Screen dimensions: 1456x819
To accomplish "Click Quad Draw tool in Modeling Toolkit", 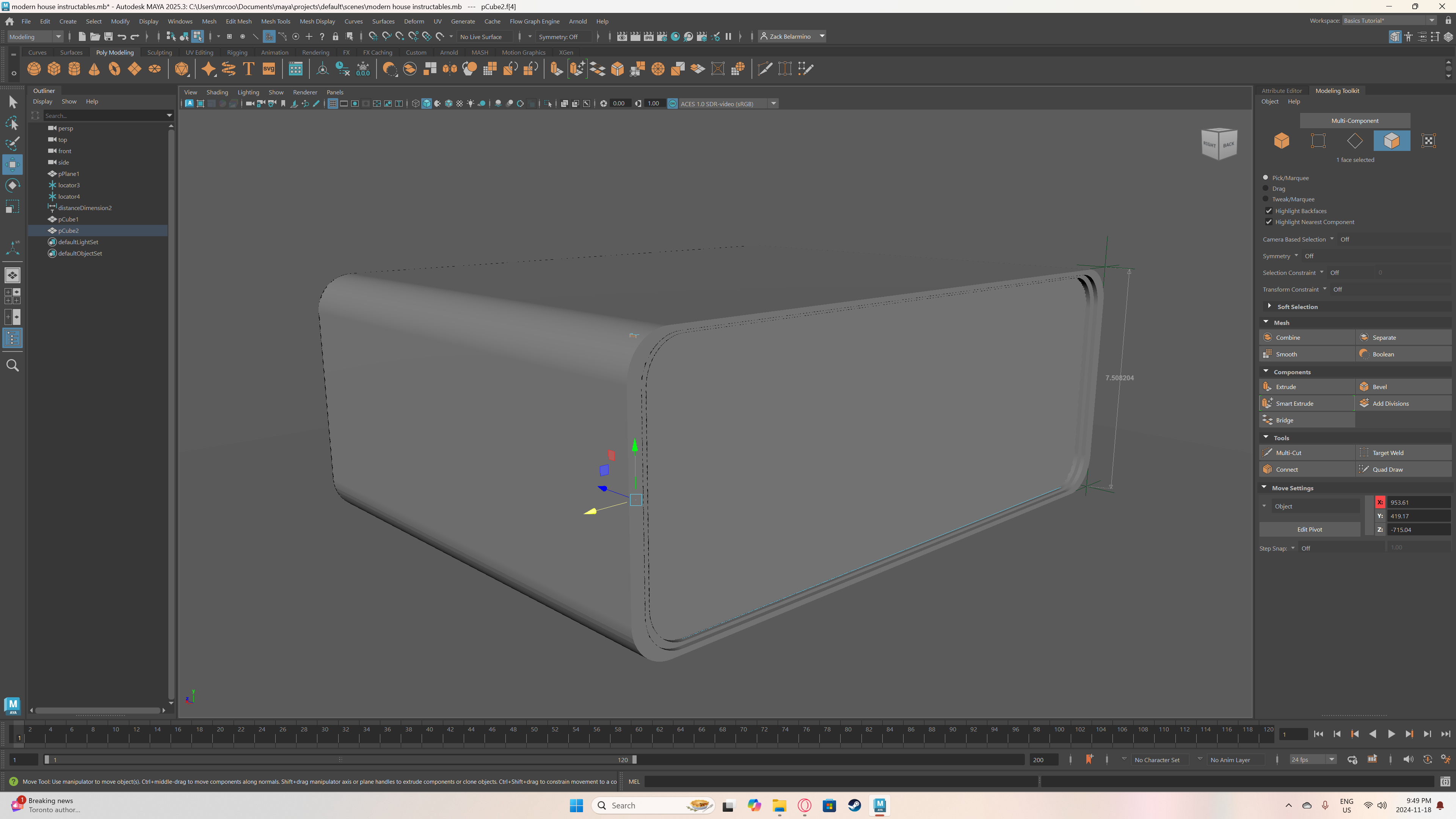I will [1403, 469].
